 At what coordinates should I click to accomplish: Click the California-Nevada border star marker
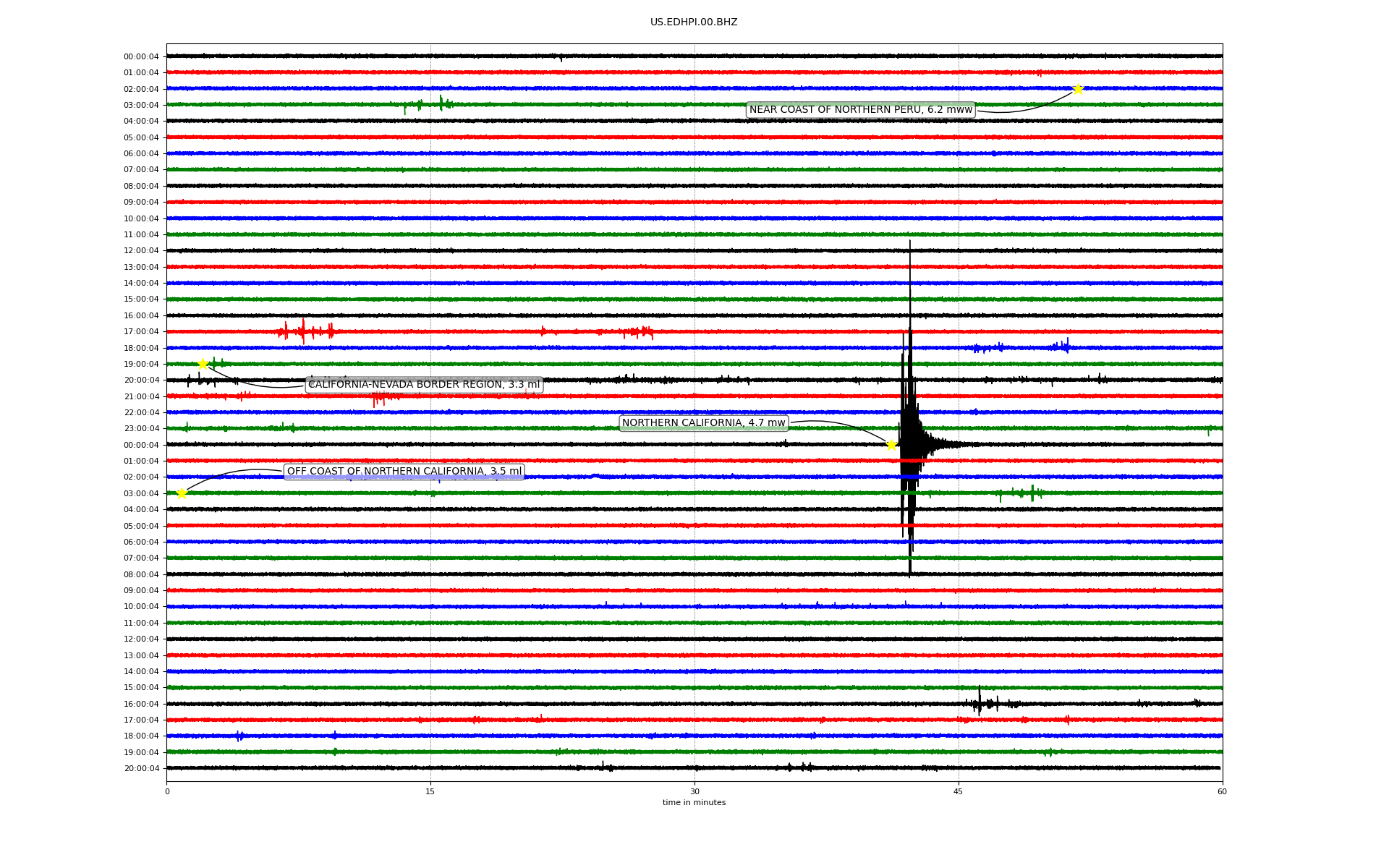(203, 364)
